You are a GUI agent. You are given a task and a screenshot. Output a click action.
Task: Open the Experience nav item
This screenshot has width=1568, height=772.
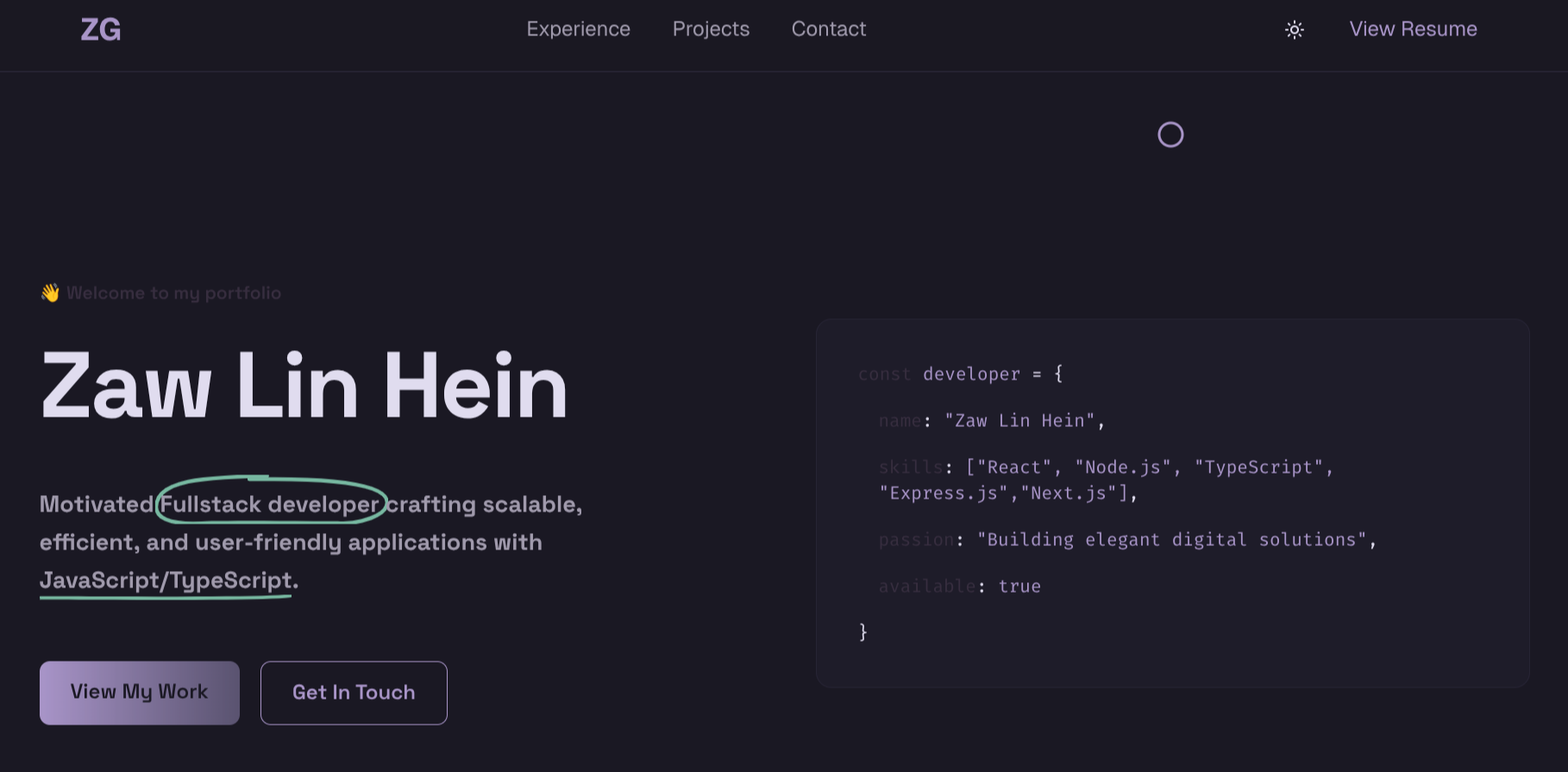[578, 29]
